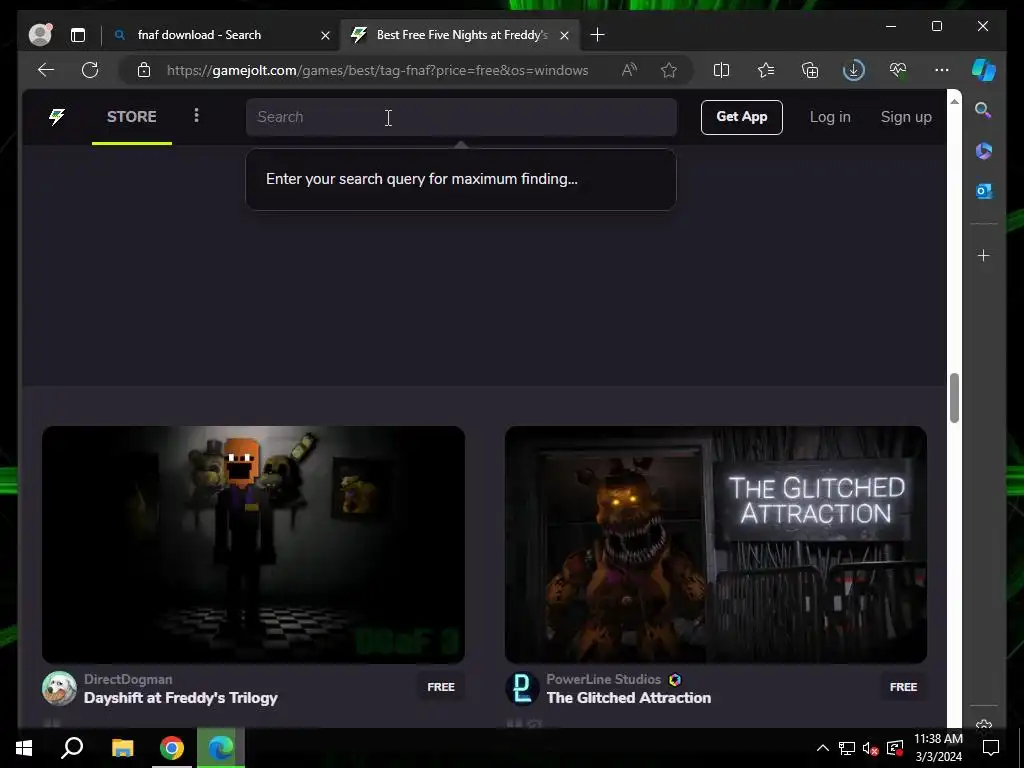
Task: Open Microsoft 365 in the sidebar
Action: 984,151
